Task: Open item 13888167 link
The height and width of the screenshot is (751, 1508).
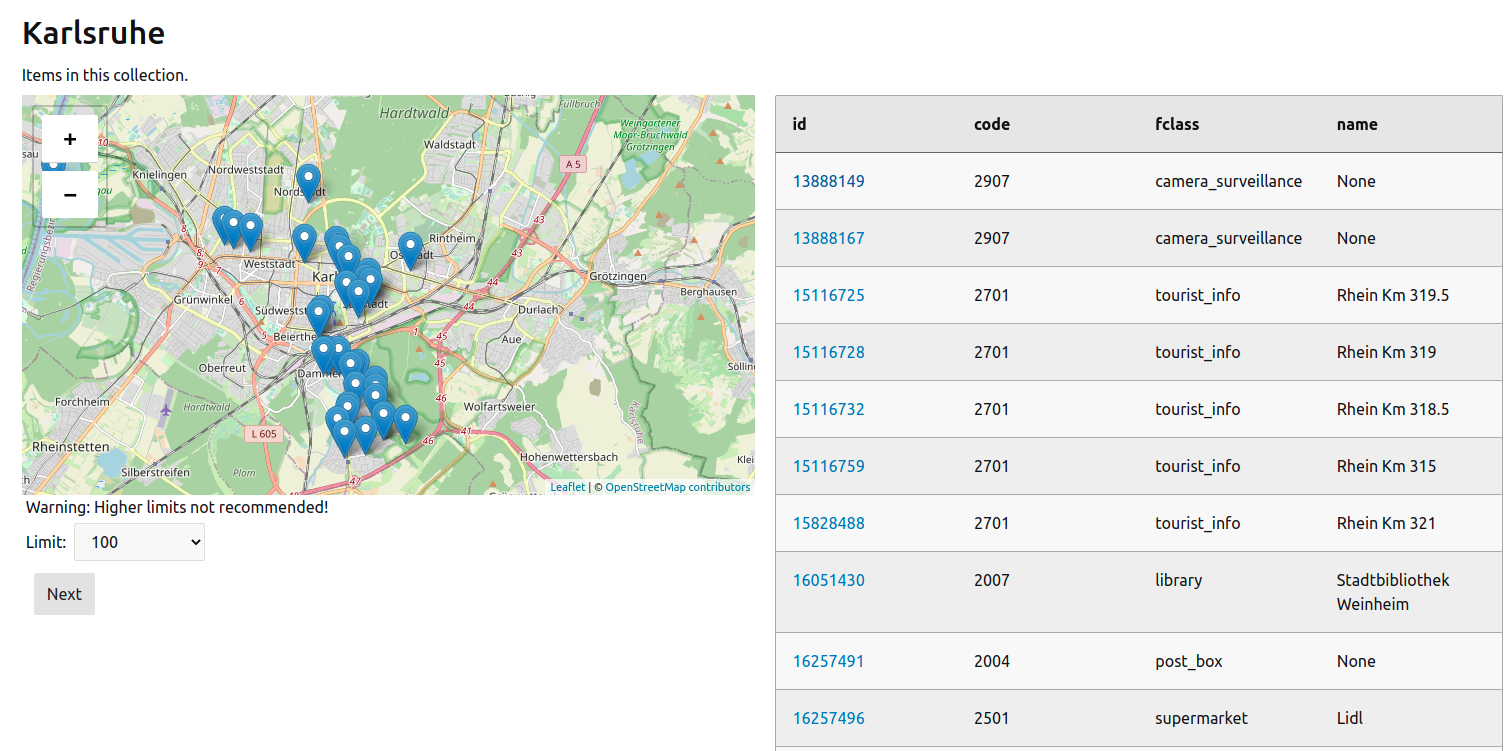Action: click(x=828, y=238)
